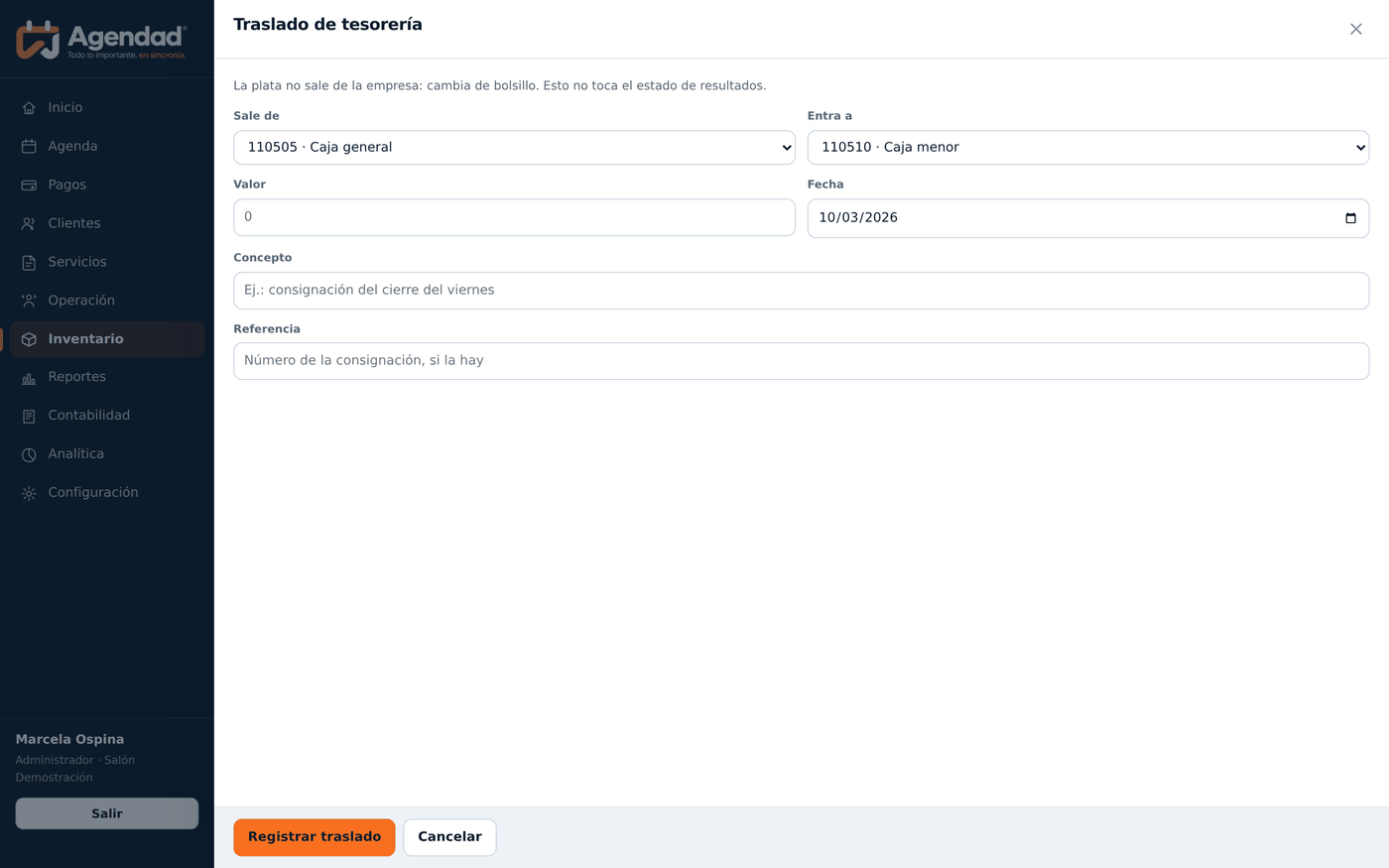Open the Pagos section
The height and width of the screenshot is (868, 1389).
pos(107,185)
